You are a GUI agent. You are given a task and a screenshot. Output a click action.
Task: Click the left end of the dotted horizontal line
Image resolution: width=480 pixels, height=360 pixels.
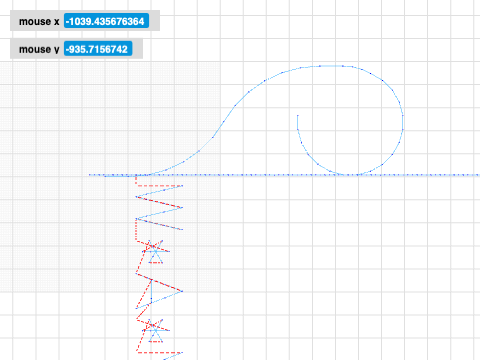90,175
